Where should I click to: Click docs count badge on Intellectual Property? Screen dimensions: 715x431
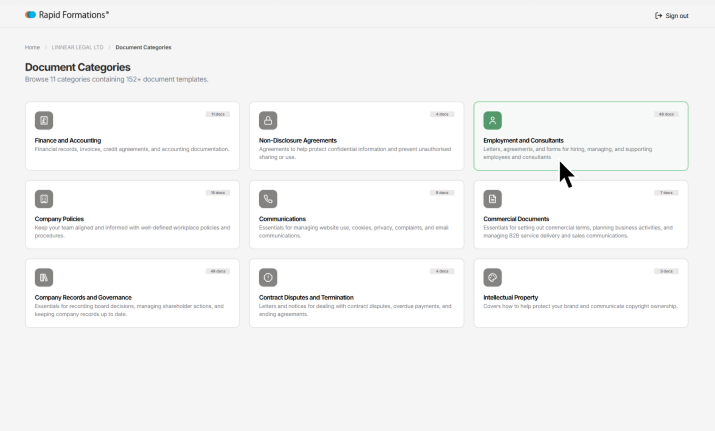[666, 271]
